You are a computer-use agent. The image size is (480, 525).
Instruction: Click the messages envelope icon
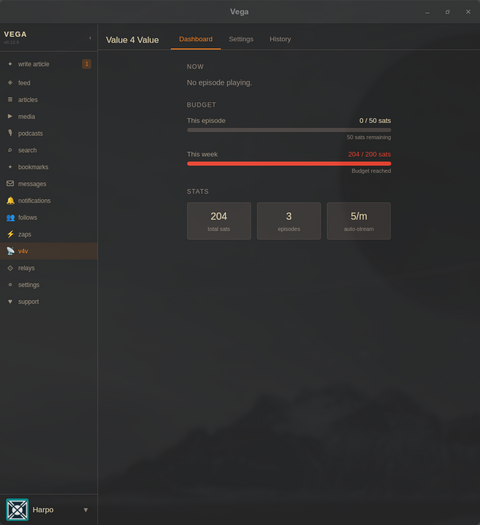(x=10, y=183)
